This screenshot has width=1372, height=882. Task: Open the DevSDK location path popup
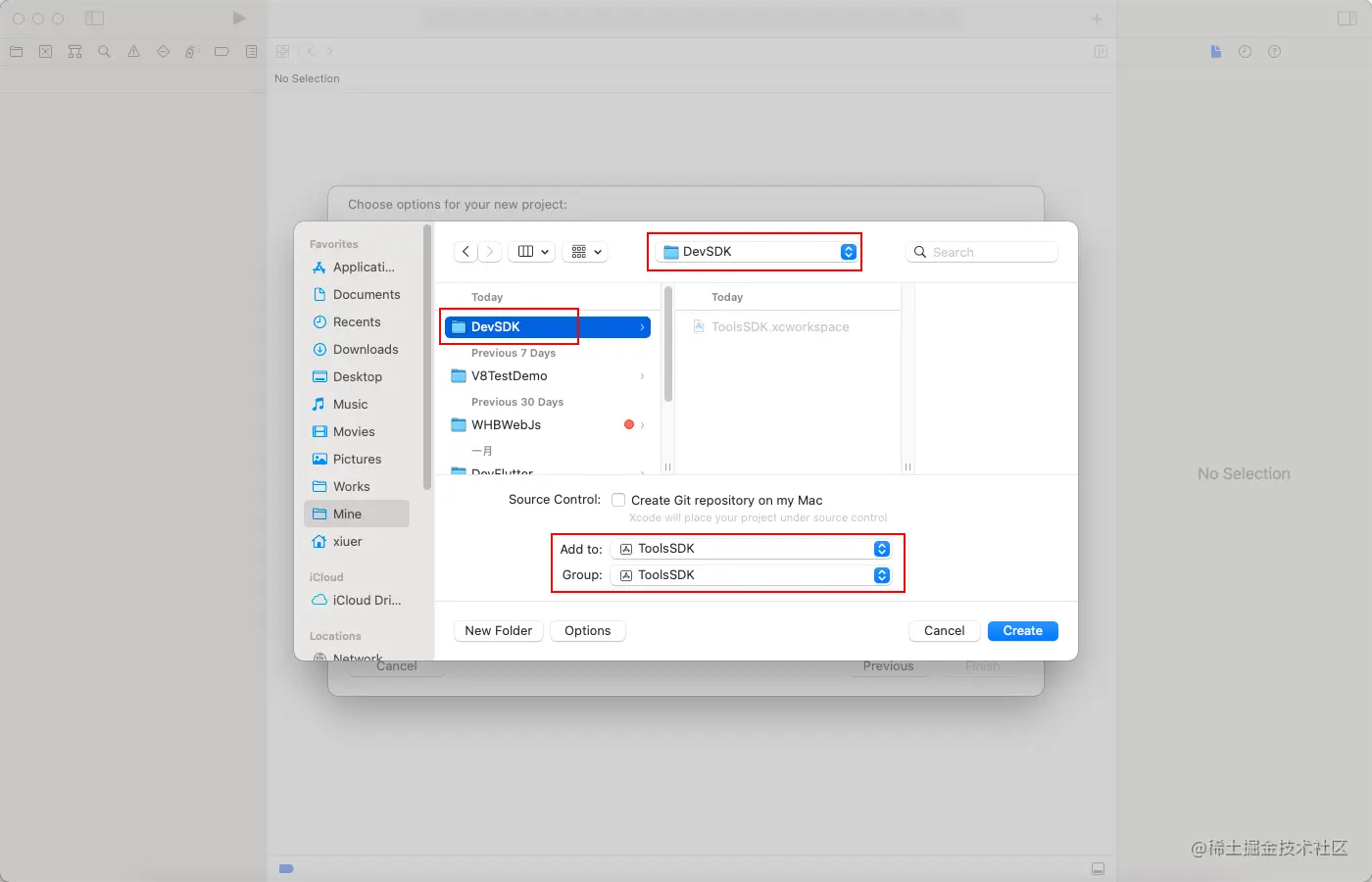tap(757, 252)
